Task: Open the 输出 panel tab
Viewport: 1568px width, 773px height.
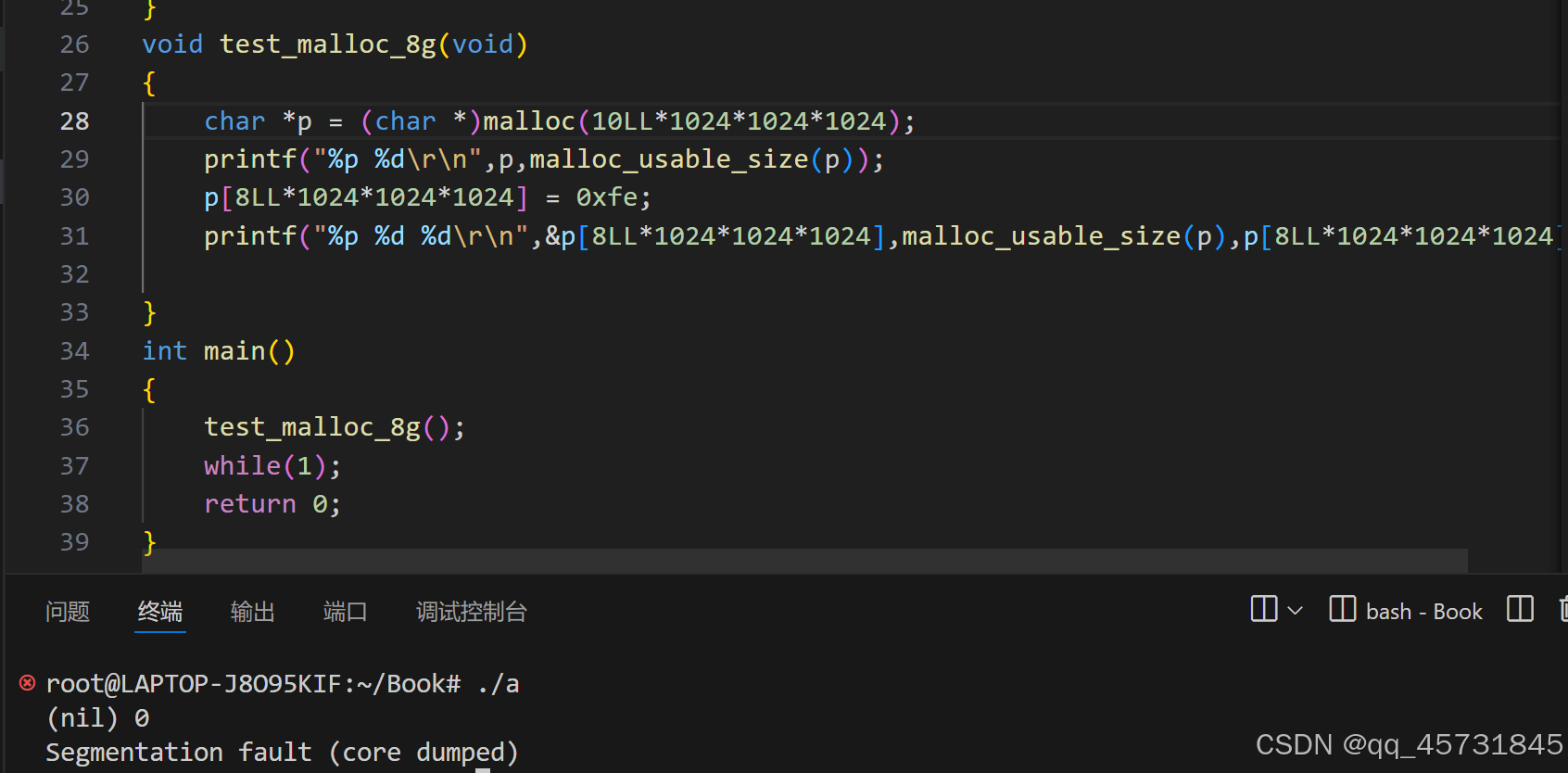Action: 253,612
